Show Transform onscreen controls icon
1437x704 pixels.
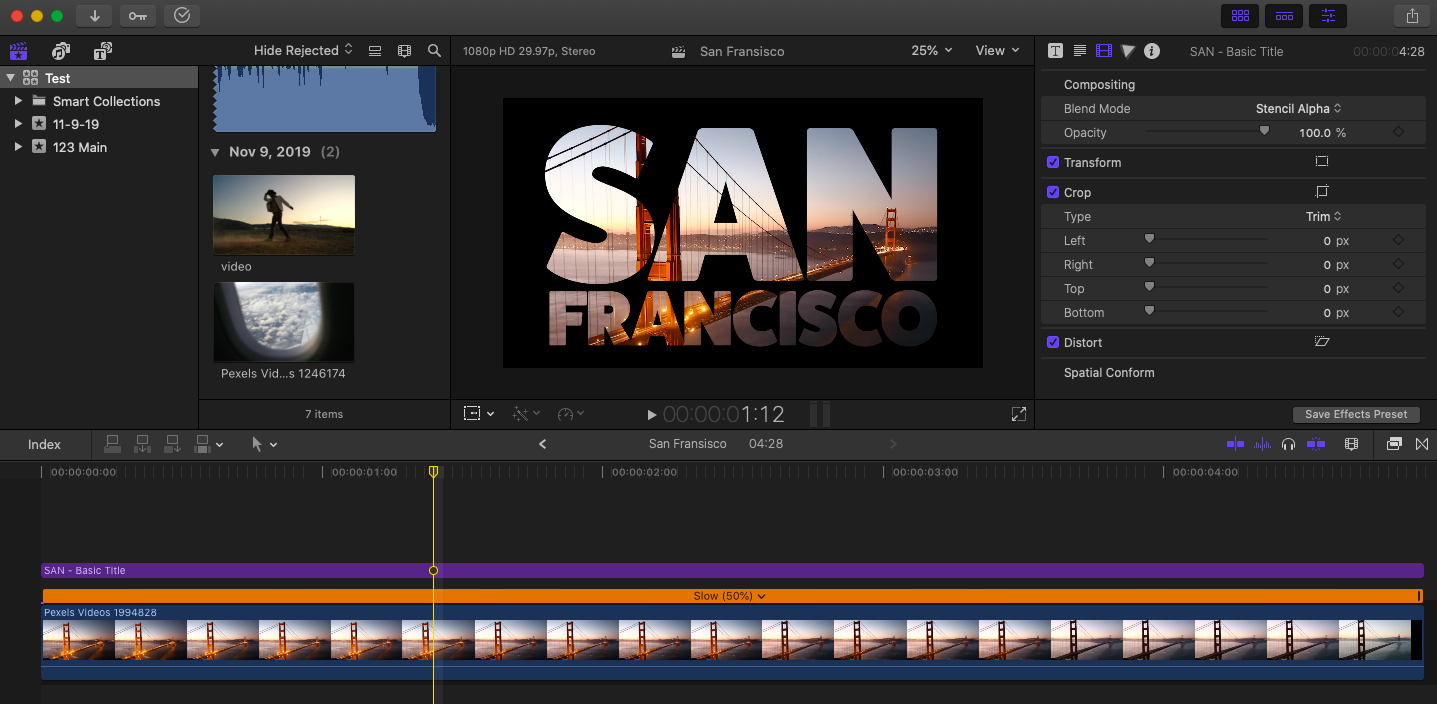tap(1322, 161)
